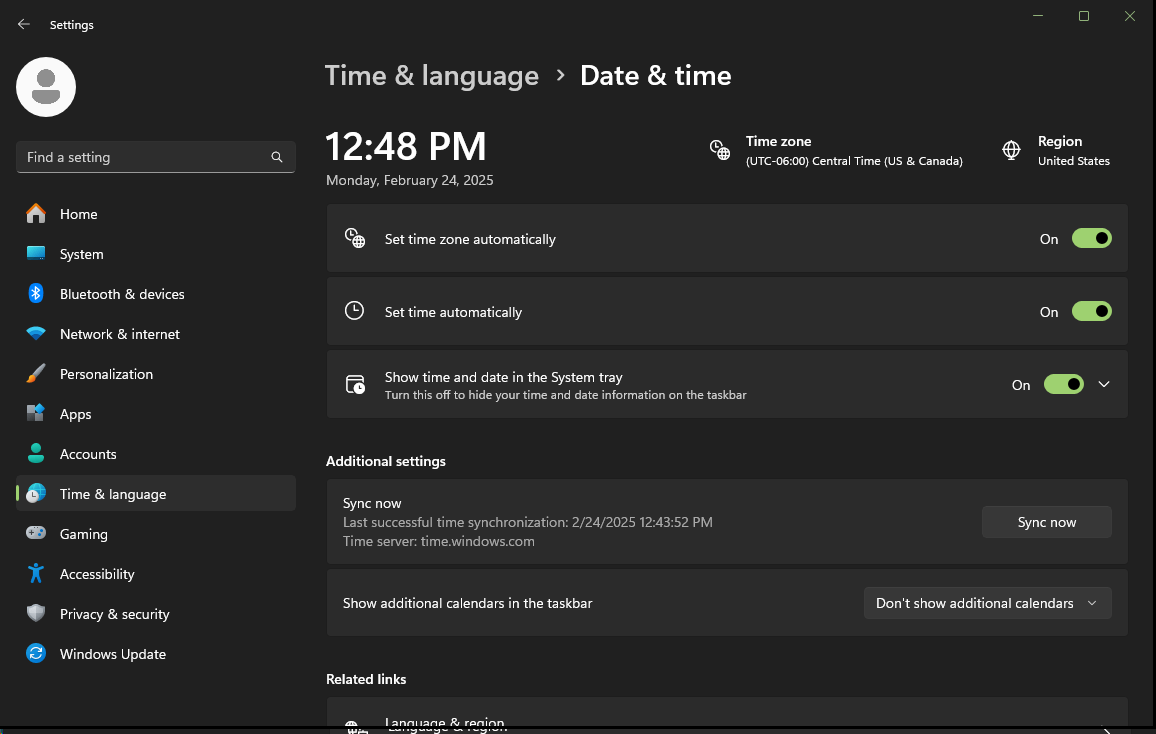Click the search magnifier icon

(x=277, y=157)
